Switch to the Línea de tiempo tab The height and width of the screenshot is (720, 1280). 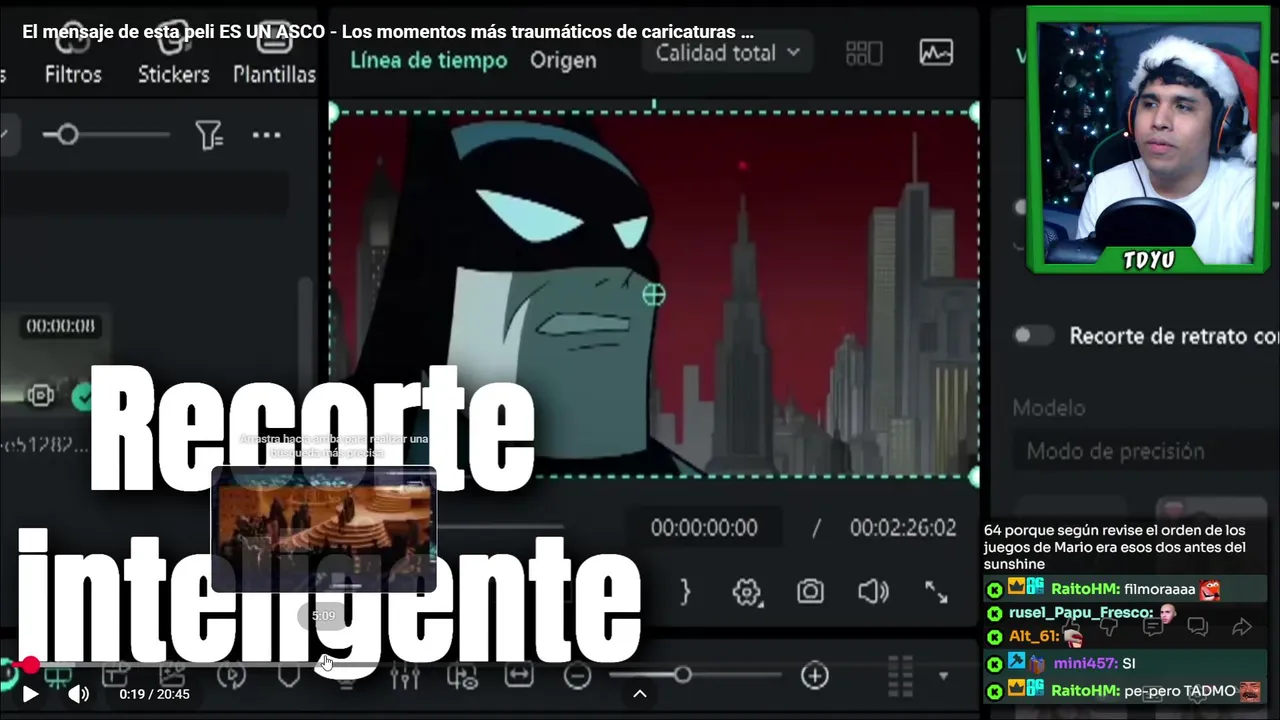tap(429, 60)
